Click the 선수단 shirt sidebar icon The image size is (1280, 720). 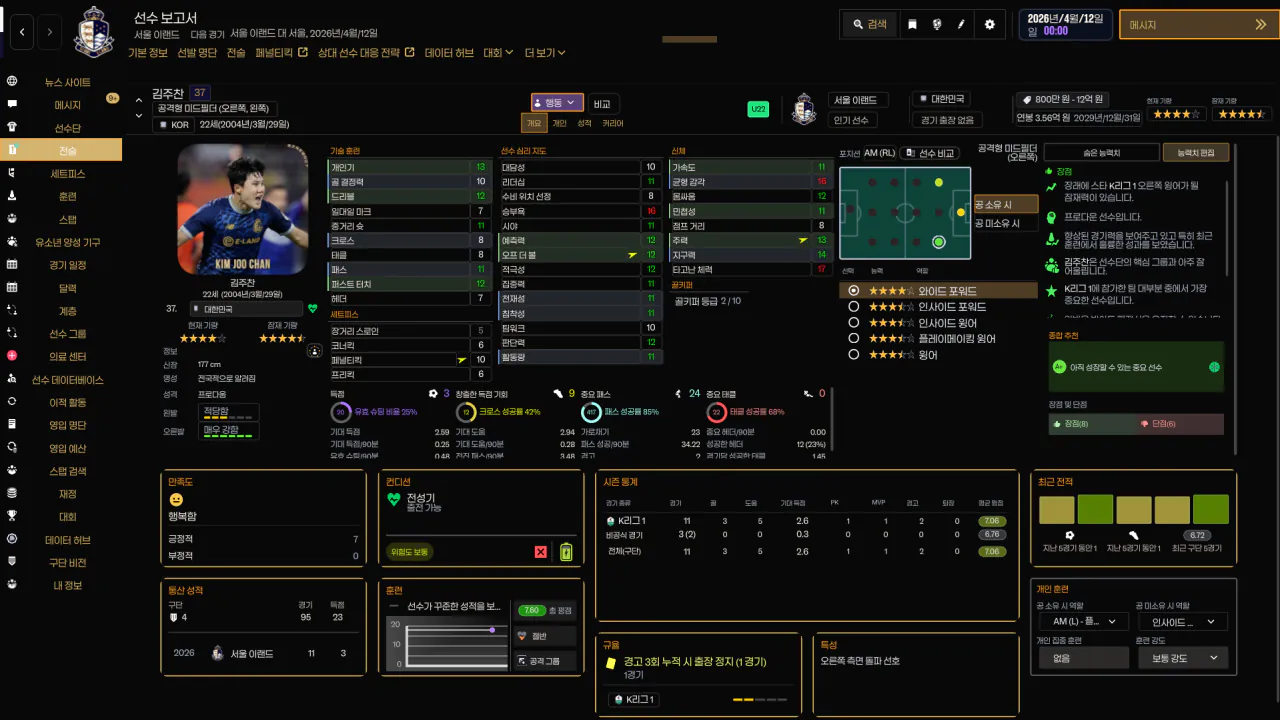(x=12, y=127)
